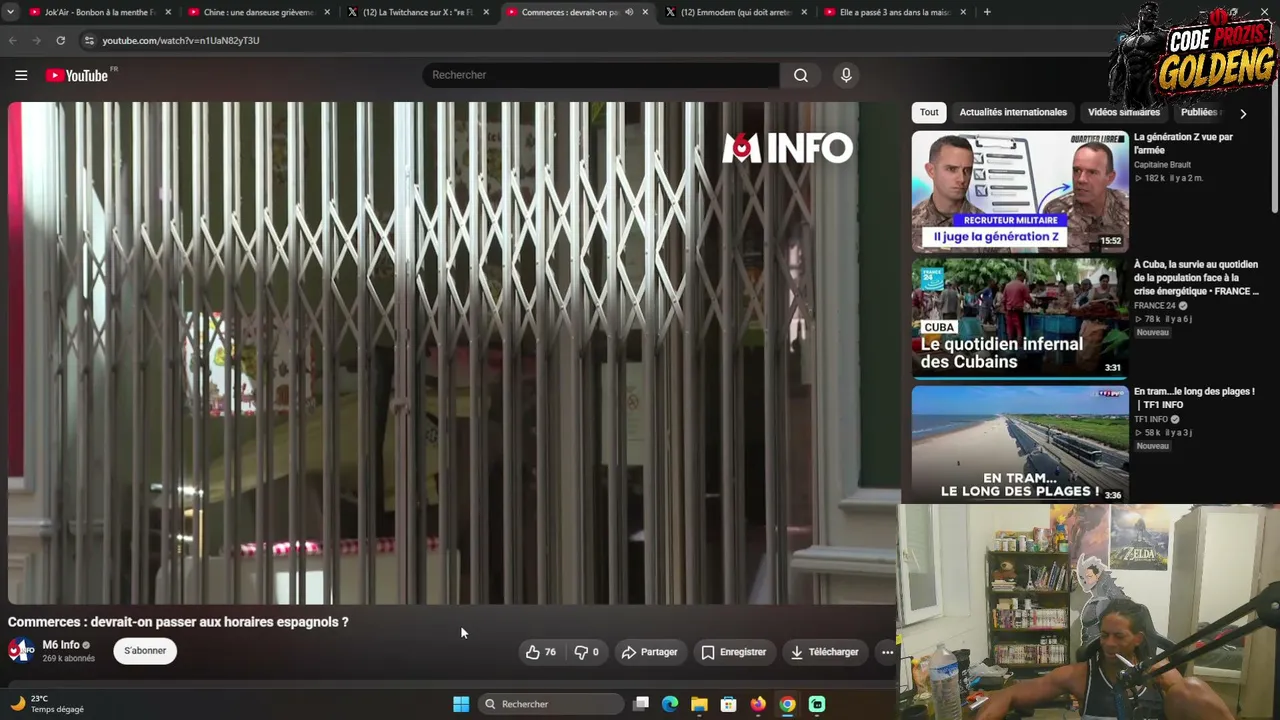
Task: Launch Firefox from the taskbar
Action: [758, 704]
